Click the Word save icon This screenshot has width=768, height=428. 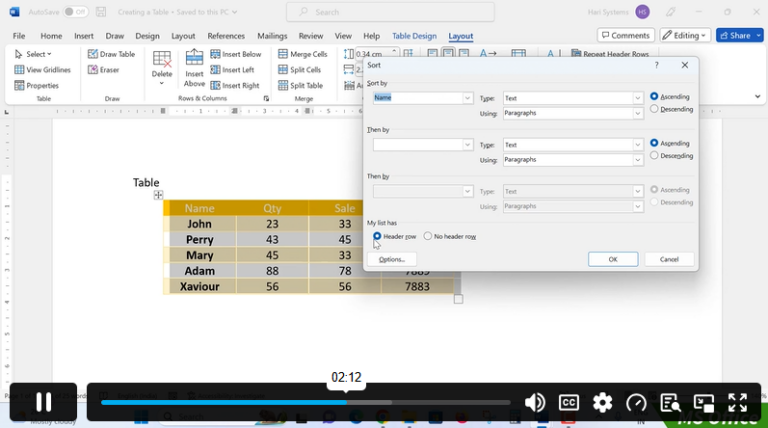click(101, 12)
